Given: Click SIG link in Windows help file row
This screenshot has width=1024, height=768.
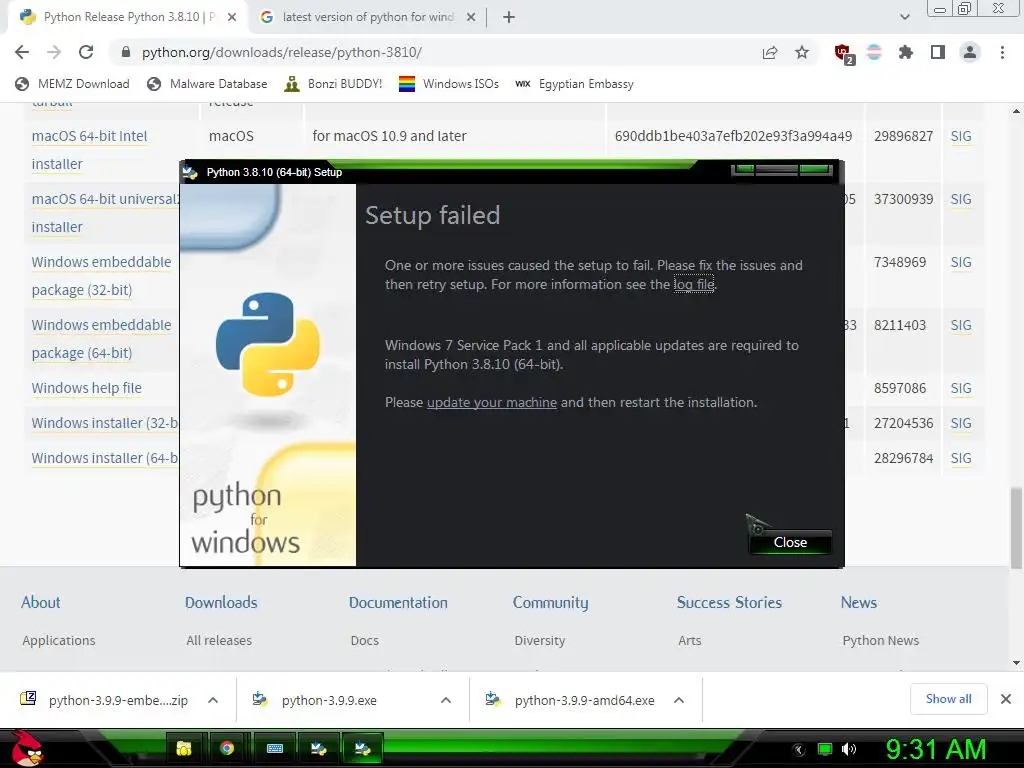Looking at the screenshot, I should 961,388.
